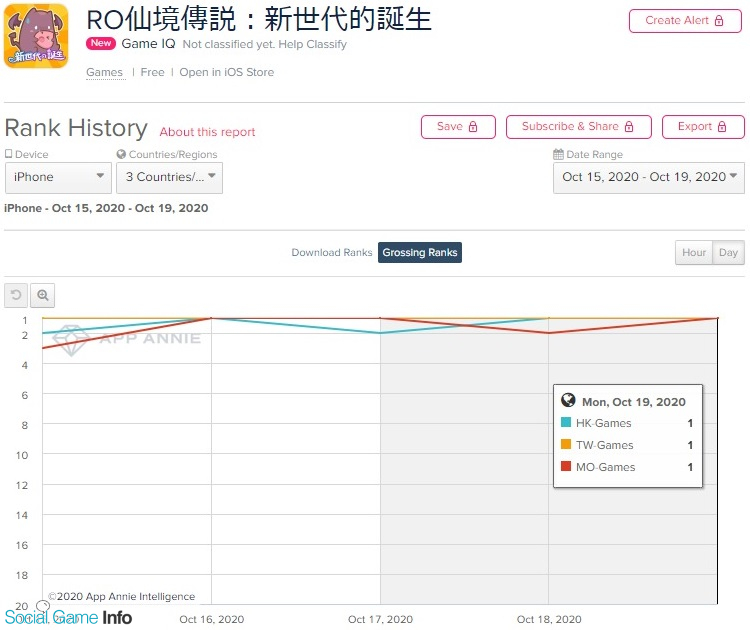Click device icon beside Device label
The height and width of the screenshot is (630, 750).
click(9, 154)
